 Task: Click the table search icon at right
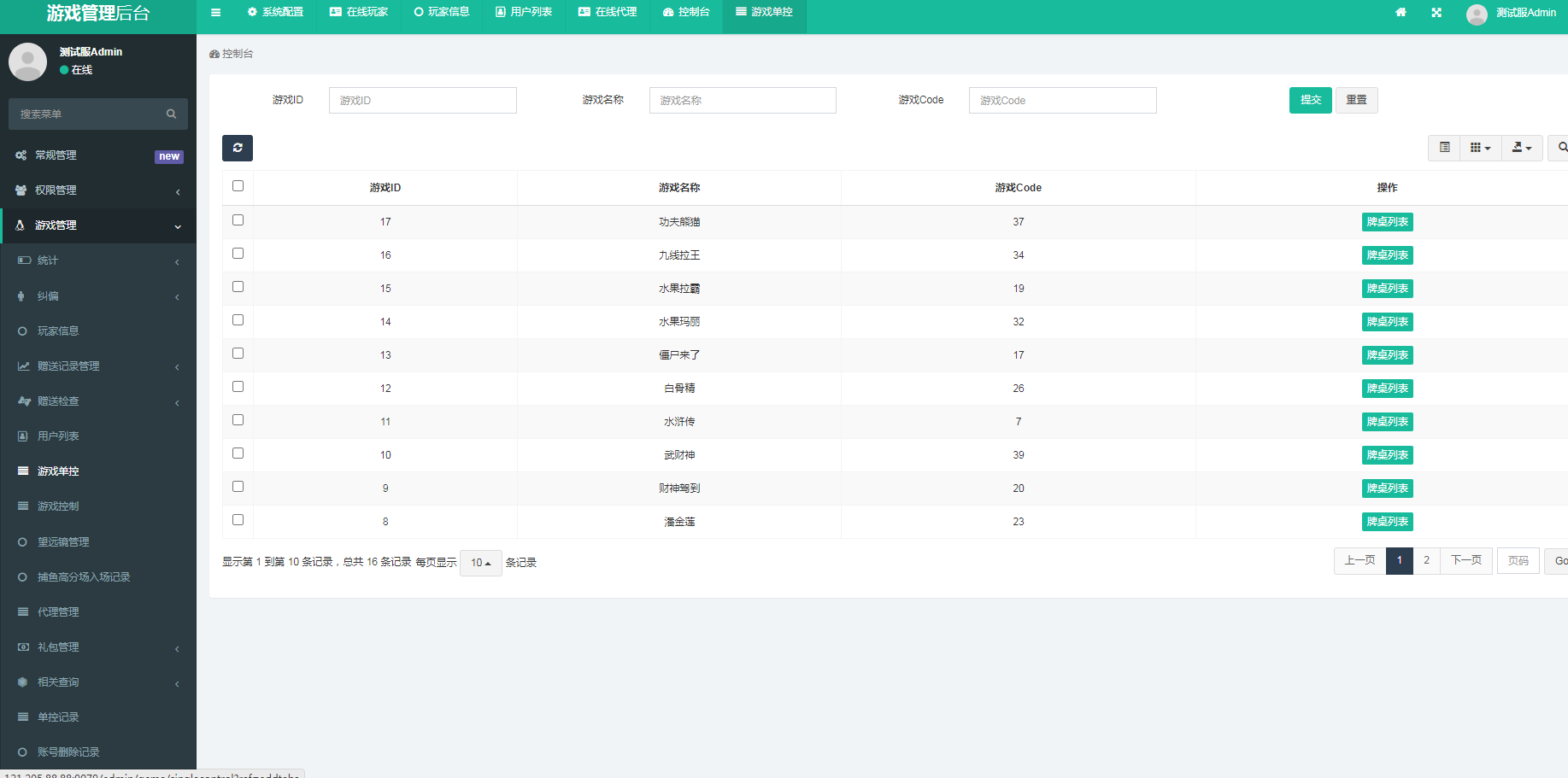pyautogui.click(x=1561, y=148)
